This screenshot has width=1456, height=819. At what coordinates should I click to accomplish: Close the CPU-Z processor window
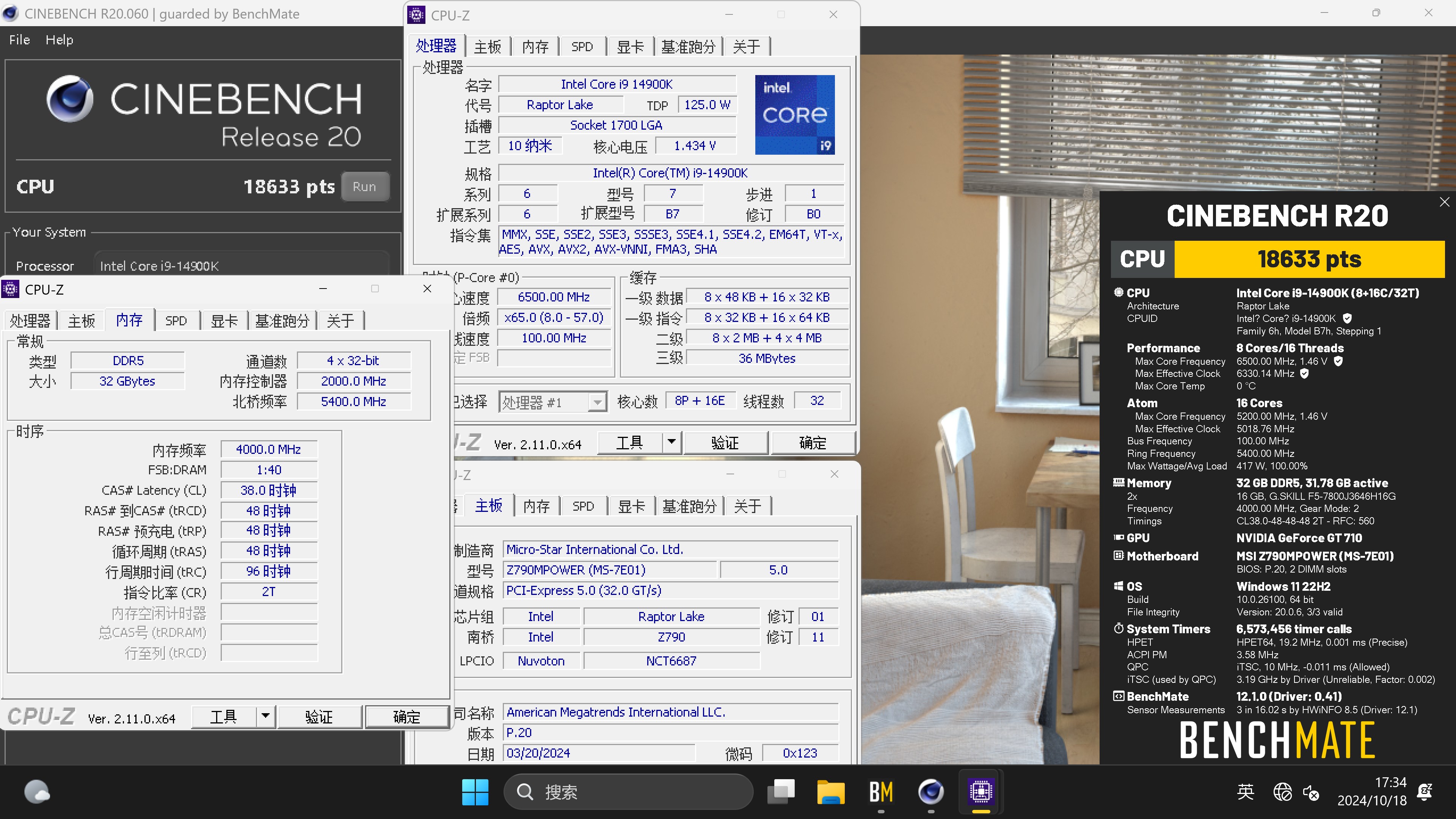click(x=833, y=15)
